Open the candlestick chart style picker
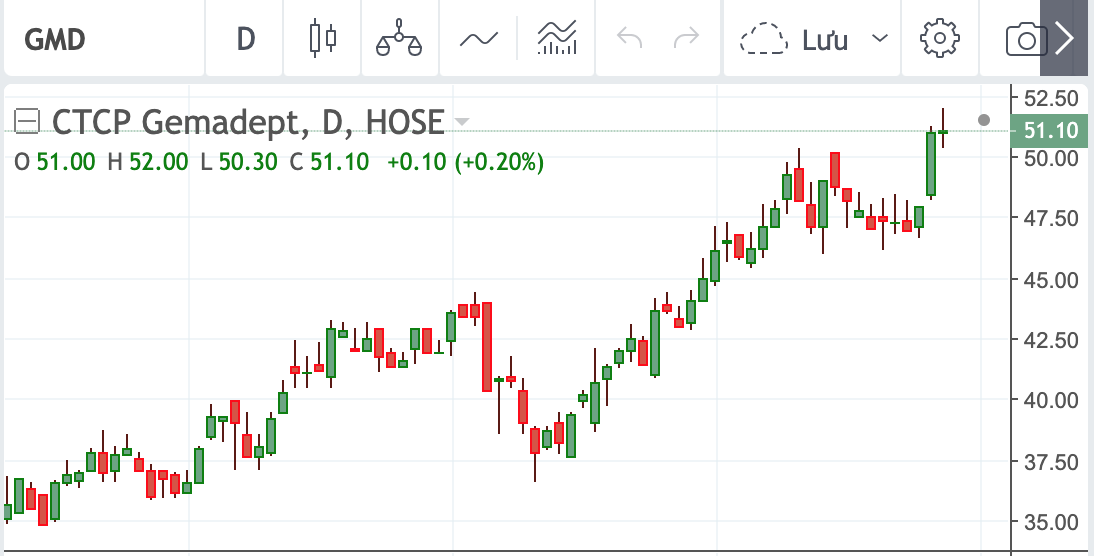Screen dimensions: 1094x556 pyautogui.click(x=322, y=39)
